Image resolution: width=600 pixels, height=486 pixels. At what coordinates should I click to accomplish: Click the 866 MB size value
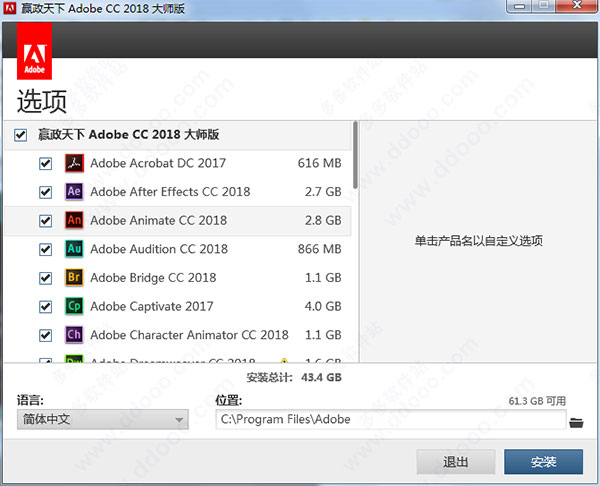(x=320, y=249)
